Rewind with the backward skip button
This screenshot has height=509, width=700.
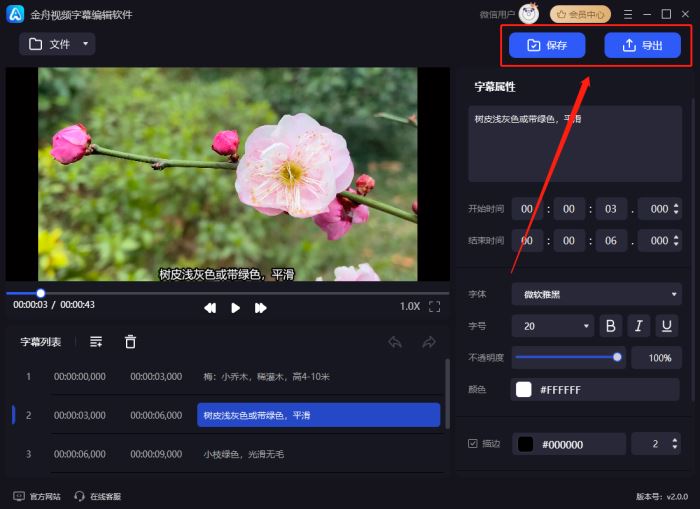(x=210, y=308)
